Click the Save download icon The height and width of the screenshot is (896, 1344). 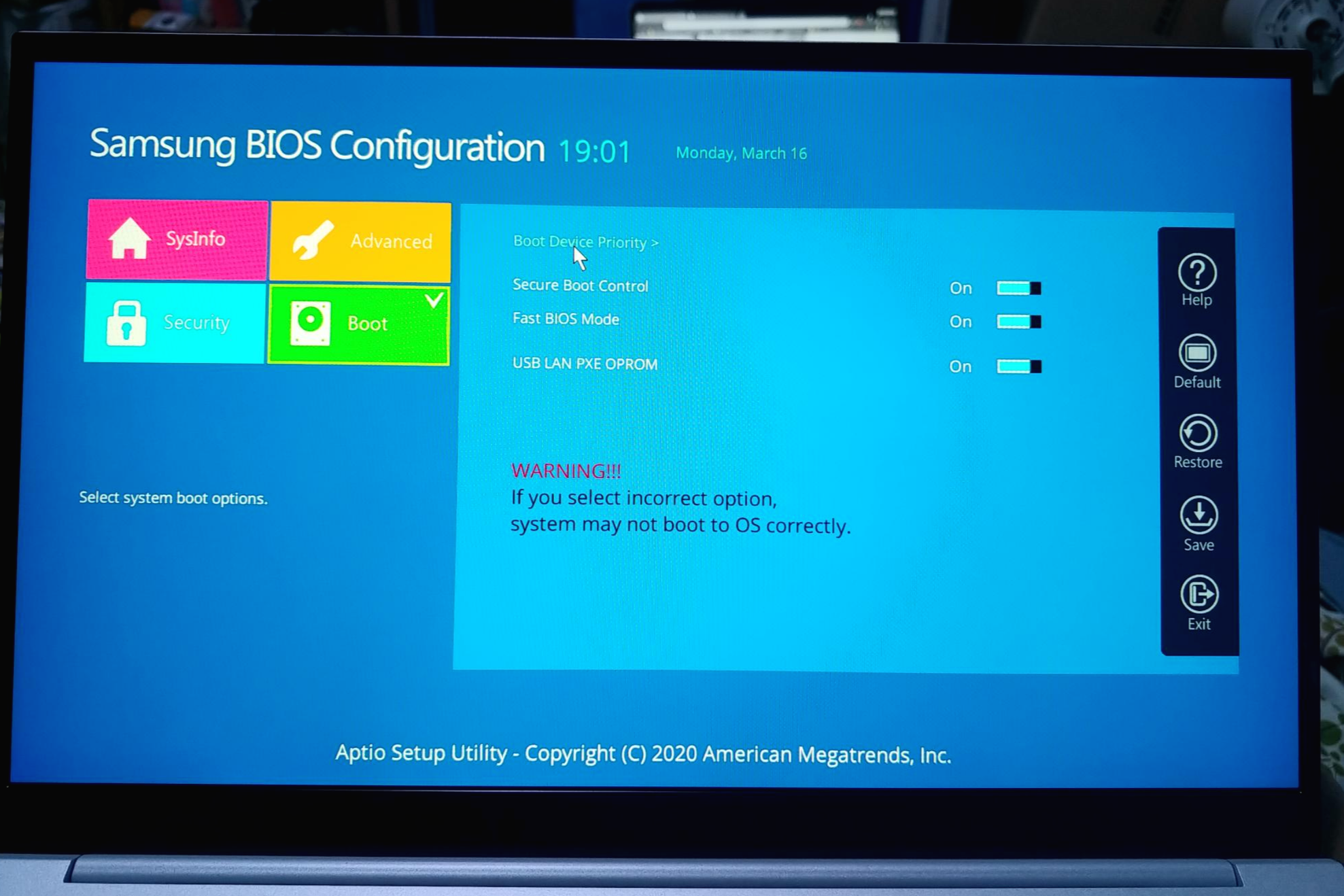click(1199, 514)
